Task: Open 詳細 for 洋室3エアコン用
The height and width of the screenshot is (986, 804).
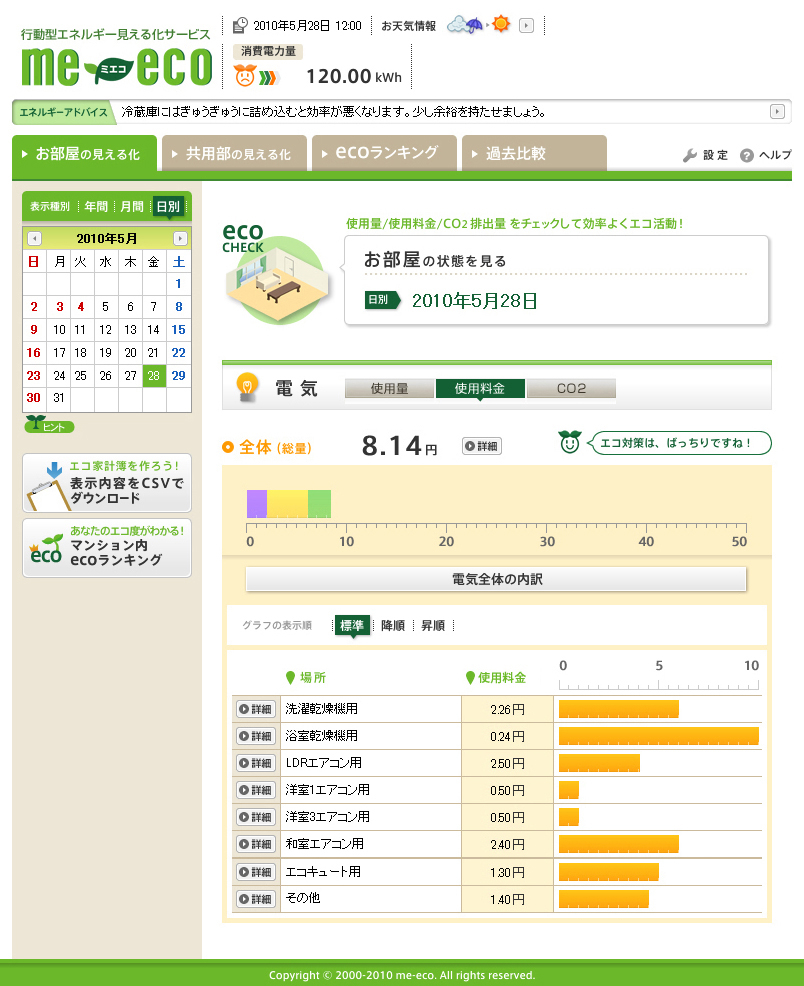Action: click(255, 817)
